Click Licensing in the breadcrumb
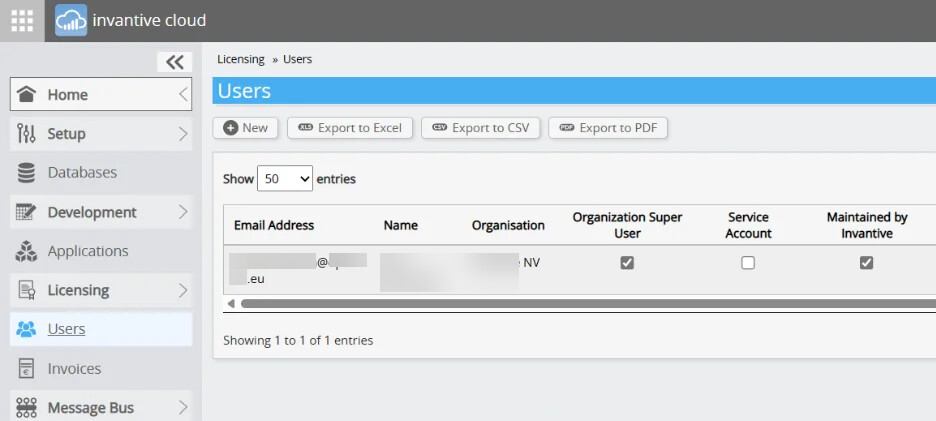 241,59
